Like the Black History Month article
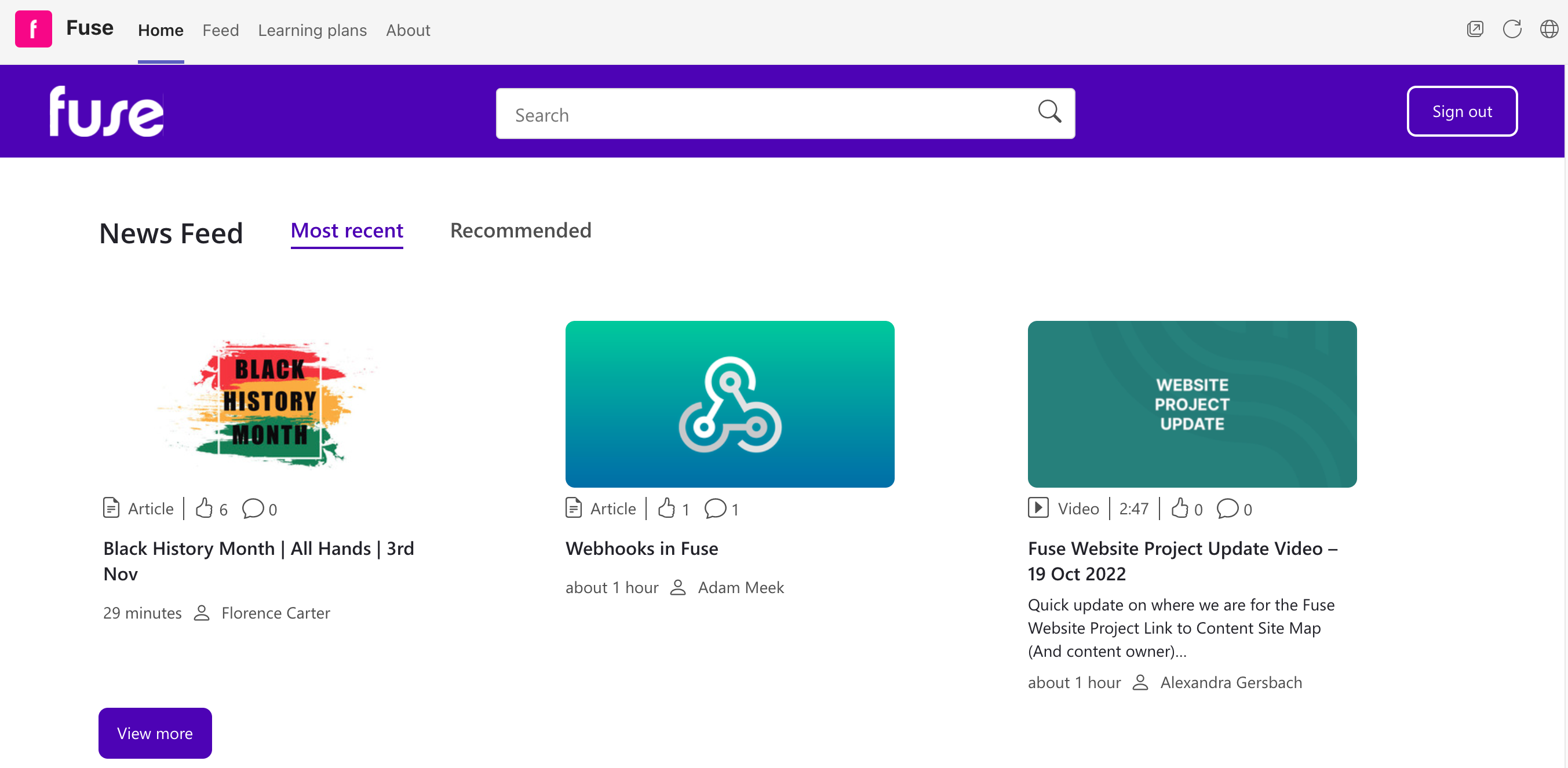Viewport: 1568px width, 768px height. point(204,507)
